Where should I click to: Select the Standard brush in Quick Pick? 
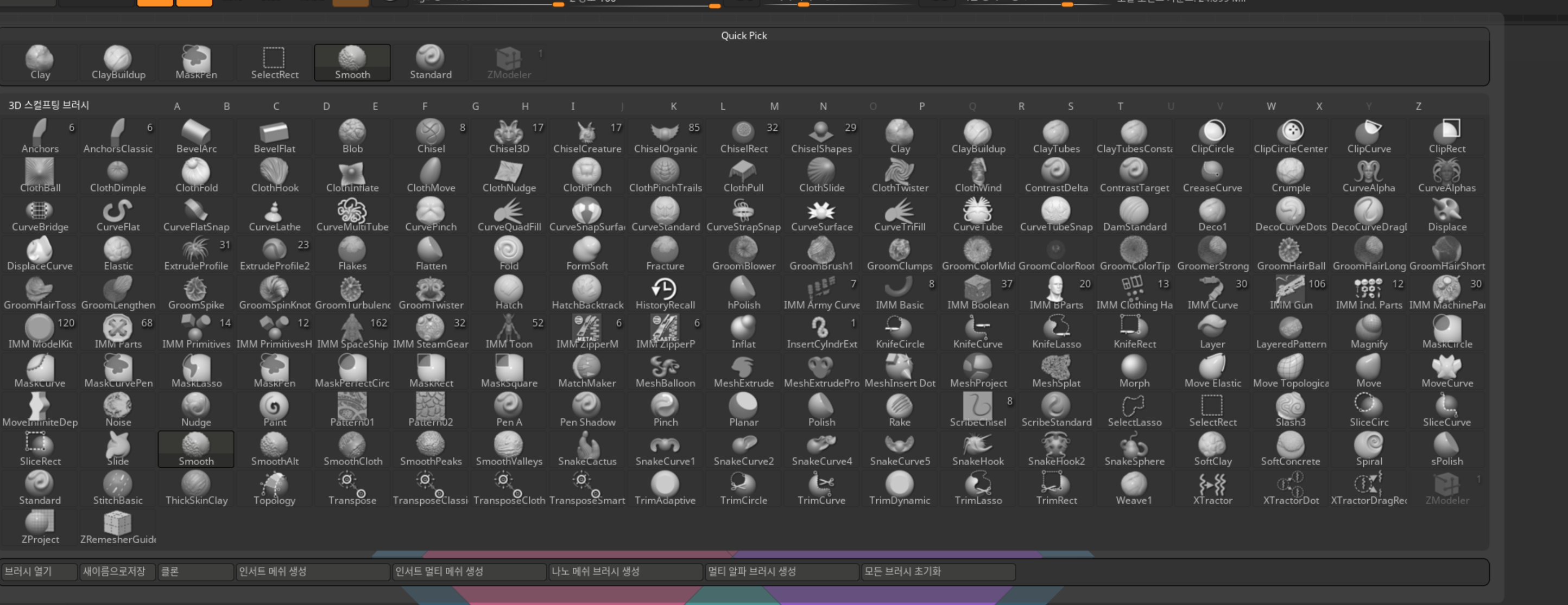(x=431, y=62)
